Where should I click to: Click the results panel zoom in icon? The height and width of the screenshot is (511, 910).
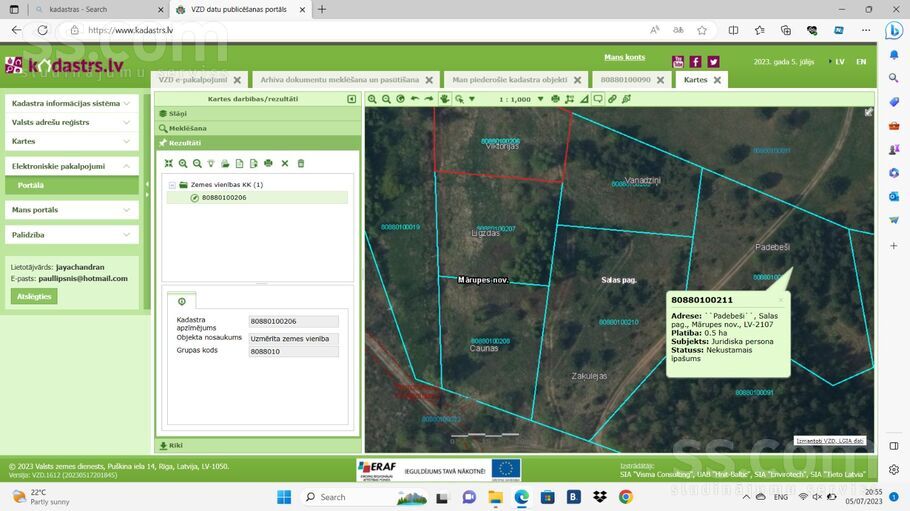click(x=183, y=164)
